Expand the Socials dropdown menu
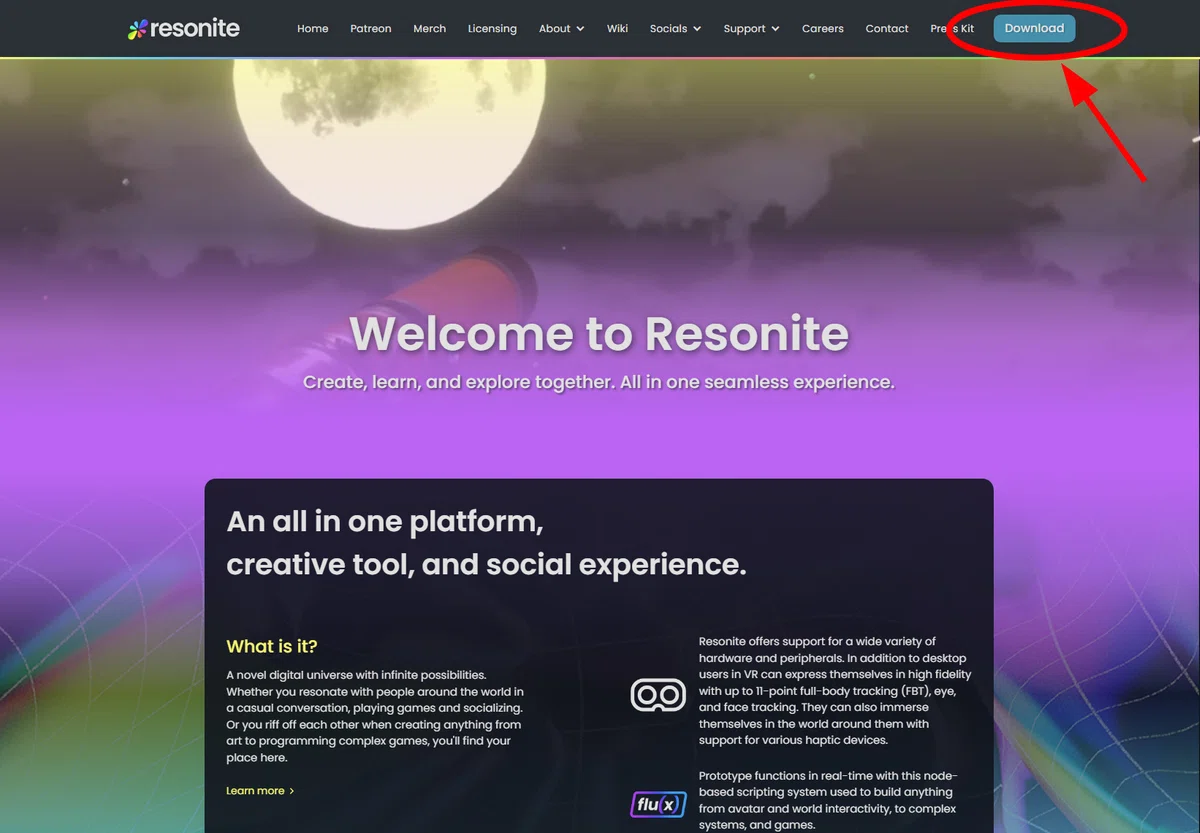This screenshot has width=1200, height=833. click(x=676, y=29)
